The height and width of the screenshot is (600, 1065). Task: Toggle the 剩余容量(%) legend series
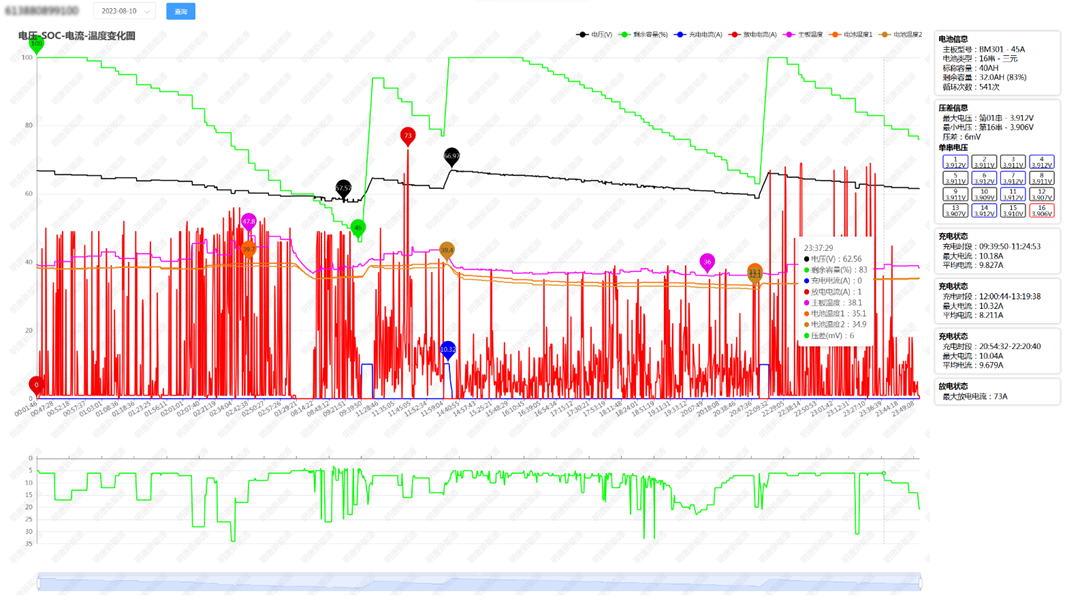(x=644, y=35)
